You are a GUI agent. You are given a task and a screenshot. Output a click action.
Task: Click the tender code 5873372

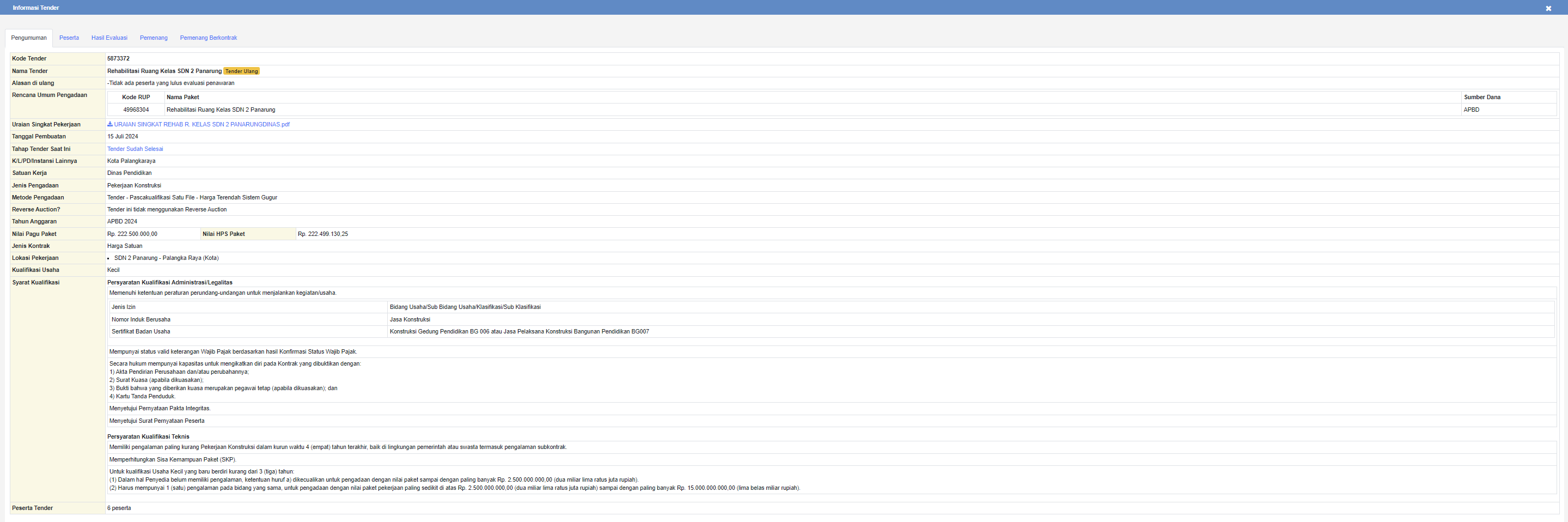(118, 58)
